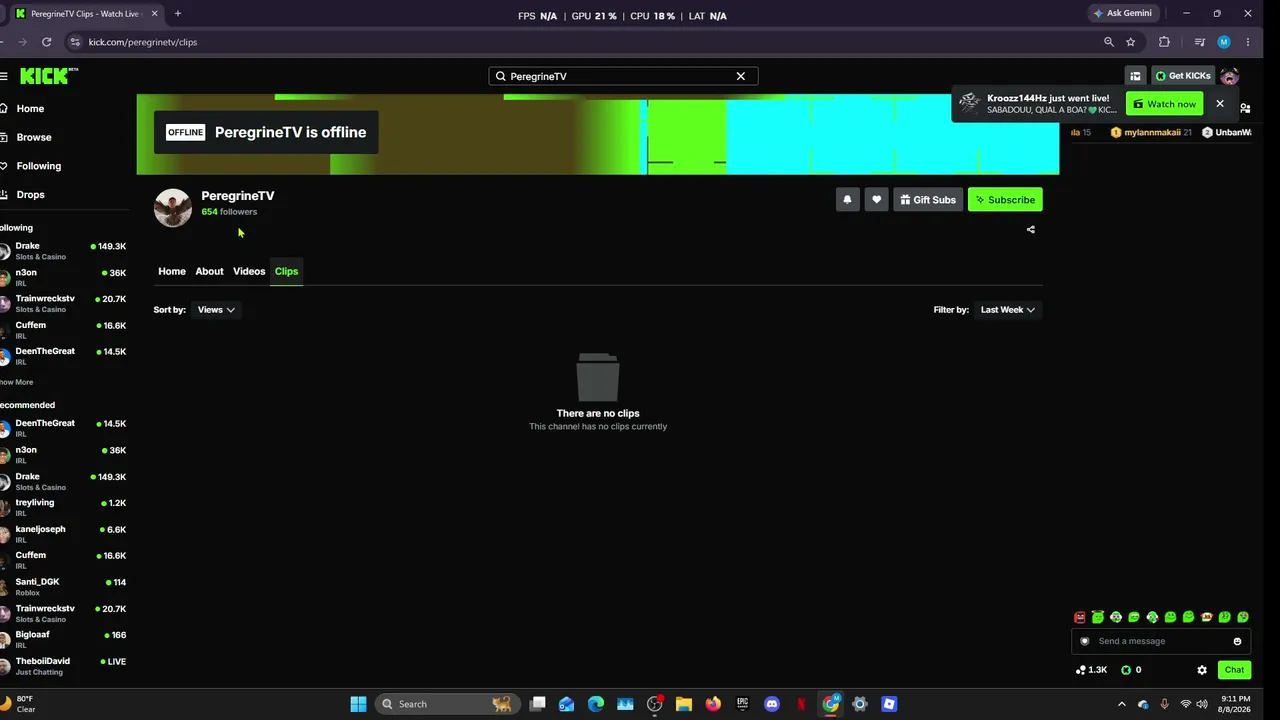The width and height of the screenshot is (1280, 720).
Task: Clear the PeregrineTV search text
Action: (x=741, y=76)
